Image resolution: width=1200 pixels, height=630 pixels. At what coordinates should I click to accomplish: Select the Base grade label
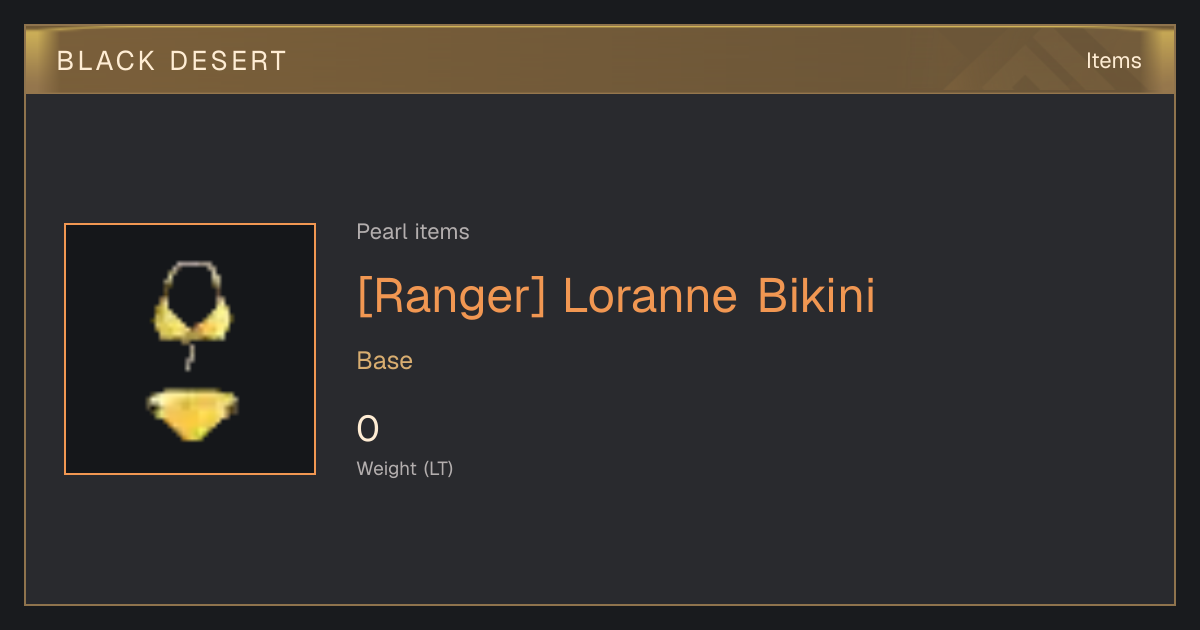385,361
